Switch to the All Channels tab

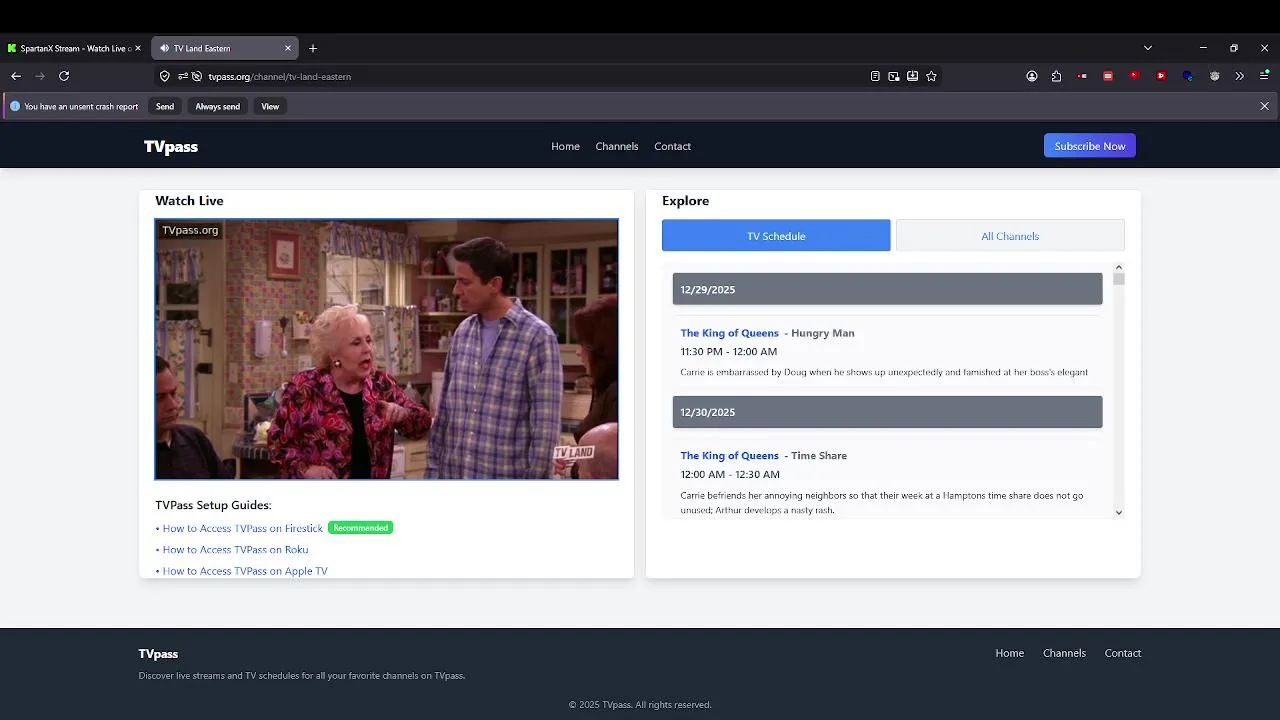point(1010,236)
